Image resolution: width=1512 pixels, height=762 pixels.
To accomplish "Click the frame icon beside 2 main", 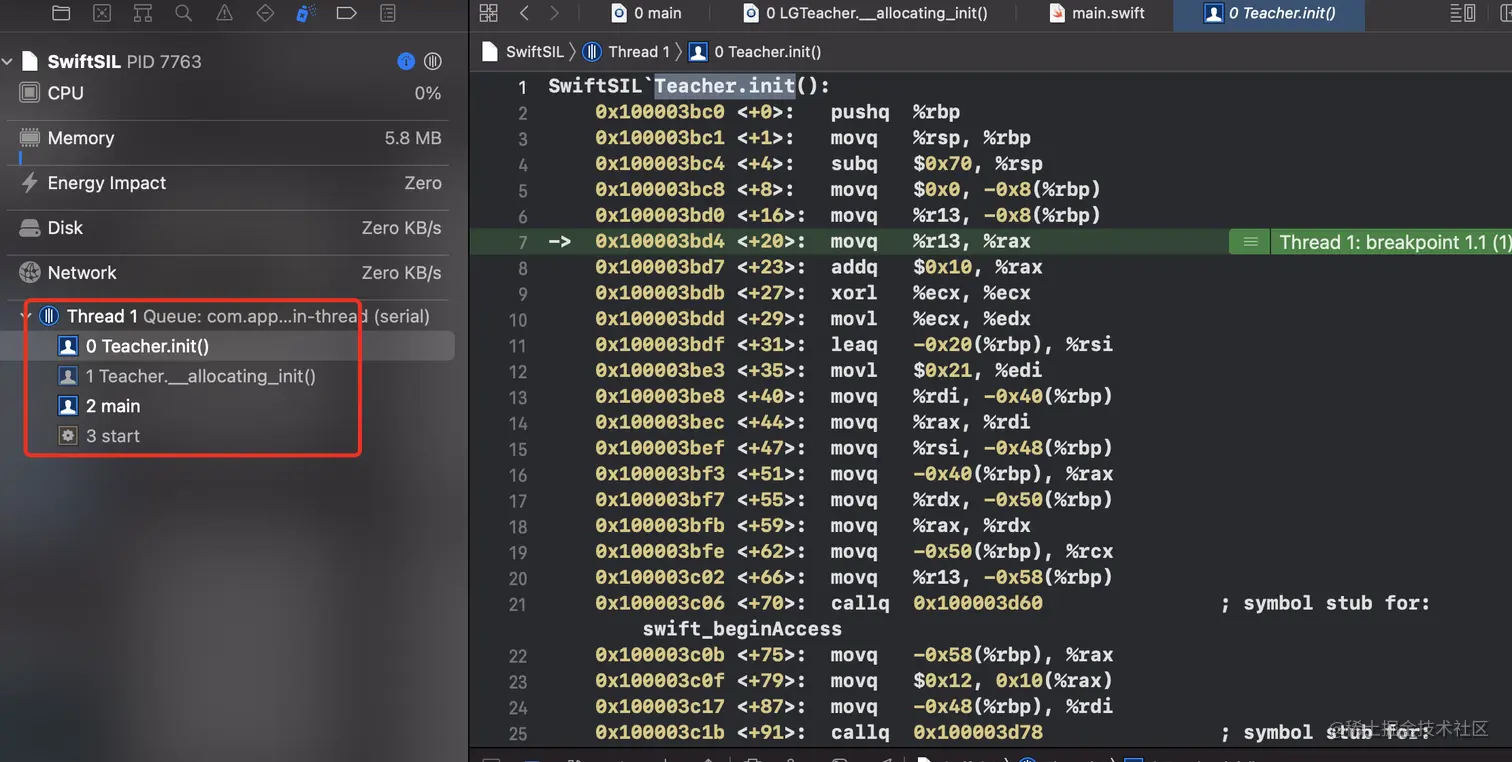I will (68, 406).
